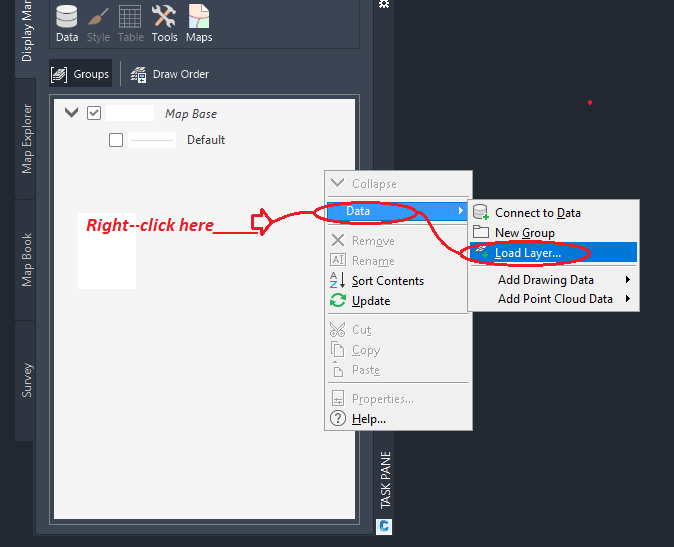
Task: Choose Collapse in the context menu
Action: [x=398, y=183]
